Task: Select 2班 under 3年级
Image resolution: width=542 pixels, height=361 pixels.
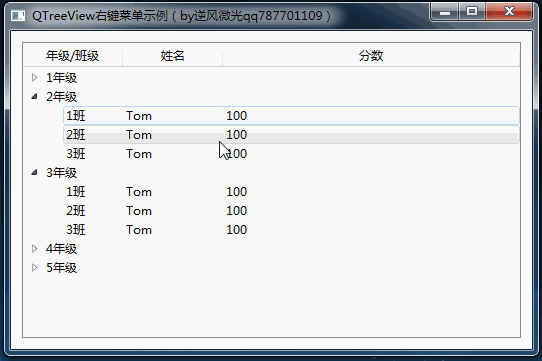Action: tap(76, 211)
